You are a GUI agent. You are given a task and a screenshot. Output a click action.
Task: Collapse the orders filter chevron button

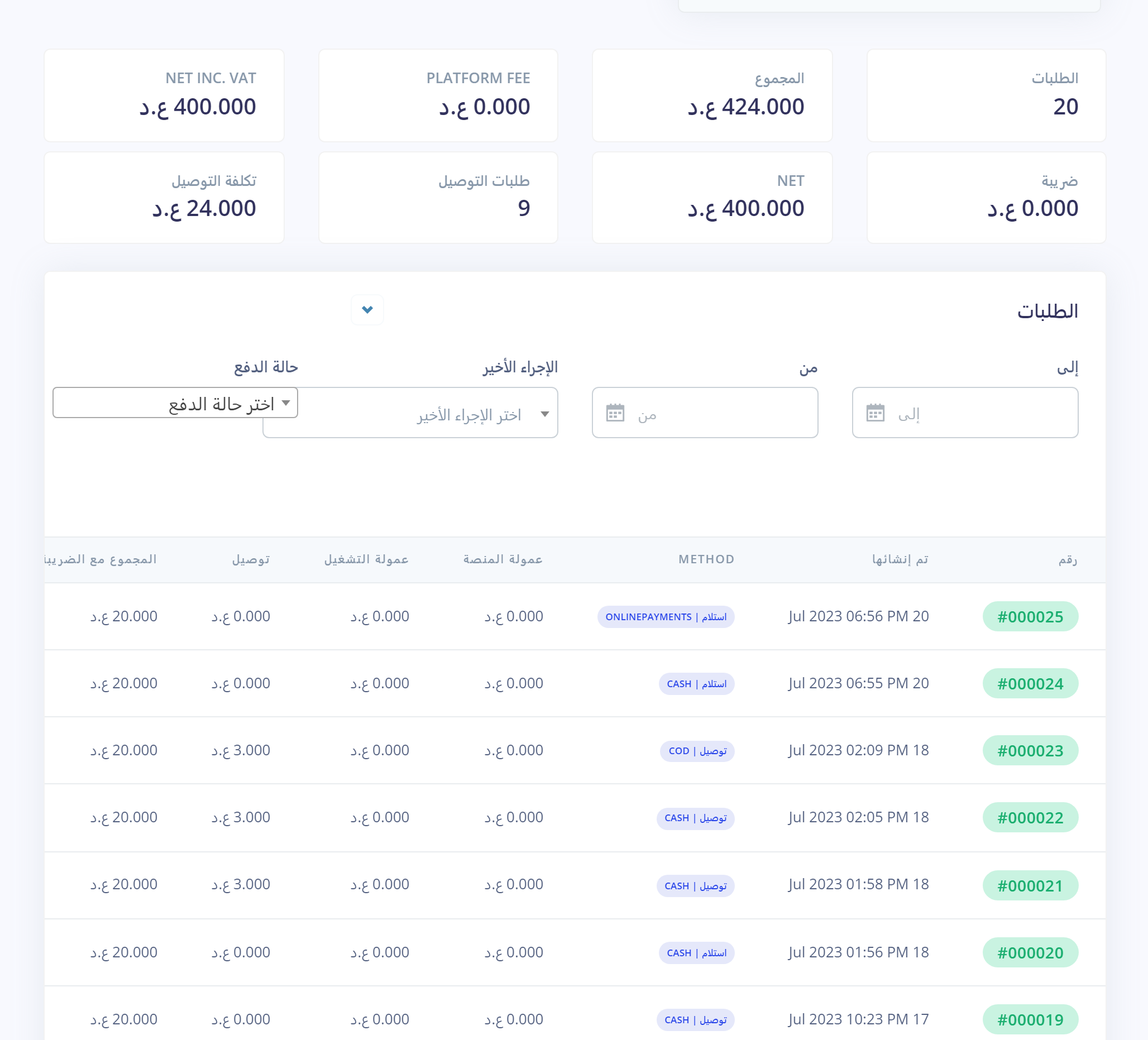click(x=367, y=310)
